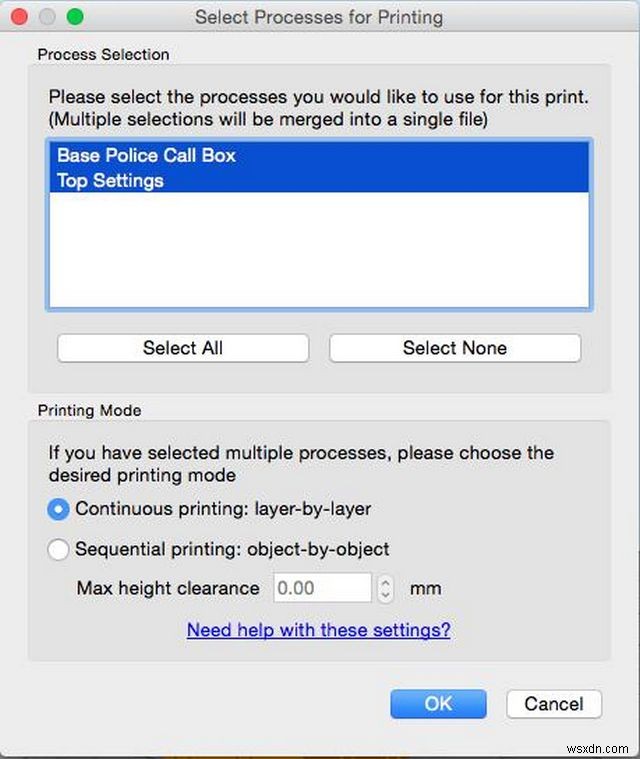
Task: Increase max height clearance with the up arrow
Action: pos(386,581)
